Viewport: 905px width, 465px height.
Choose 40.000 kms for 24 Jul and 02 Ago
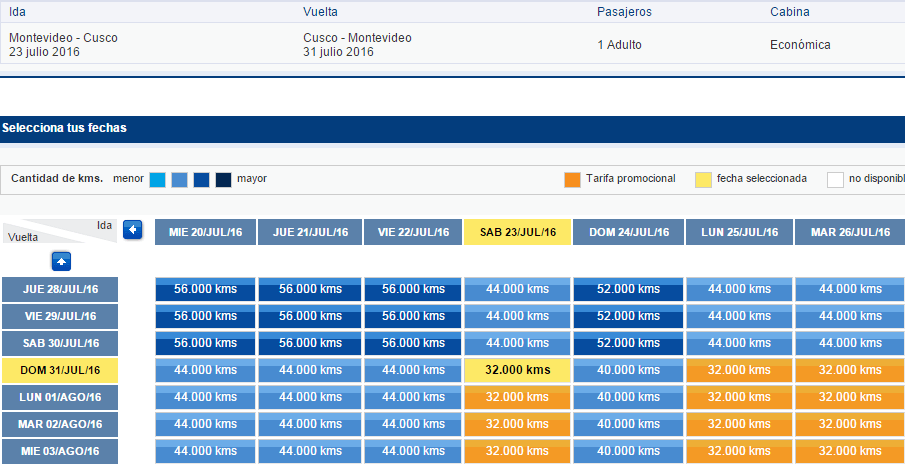[629, 424]
